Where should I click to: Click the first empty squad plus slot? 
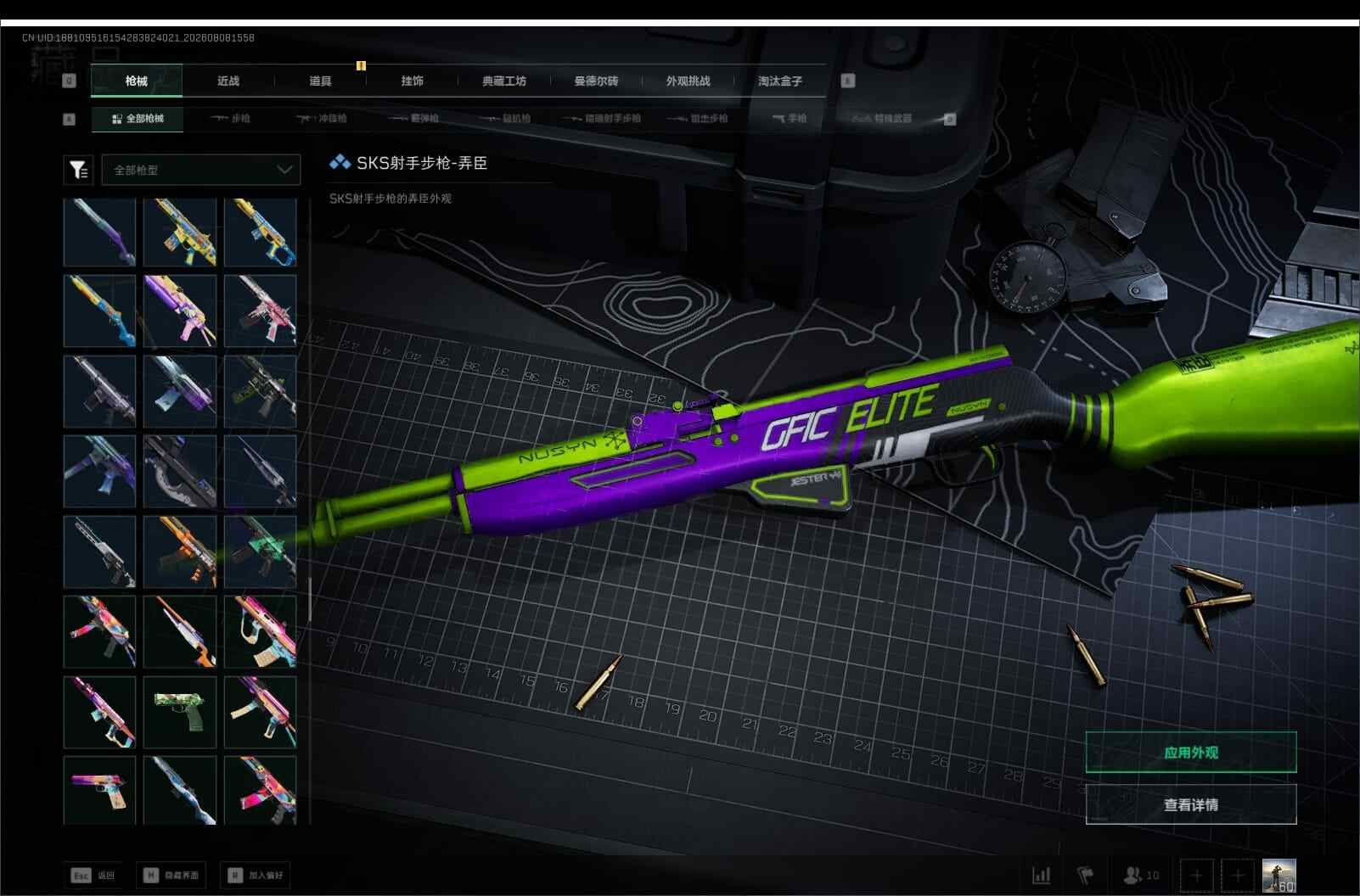(x=1197, y=875)
